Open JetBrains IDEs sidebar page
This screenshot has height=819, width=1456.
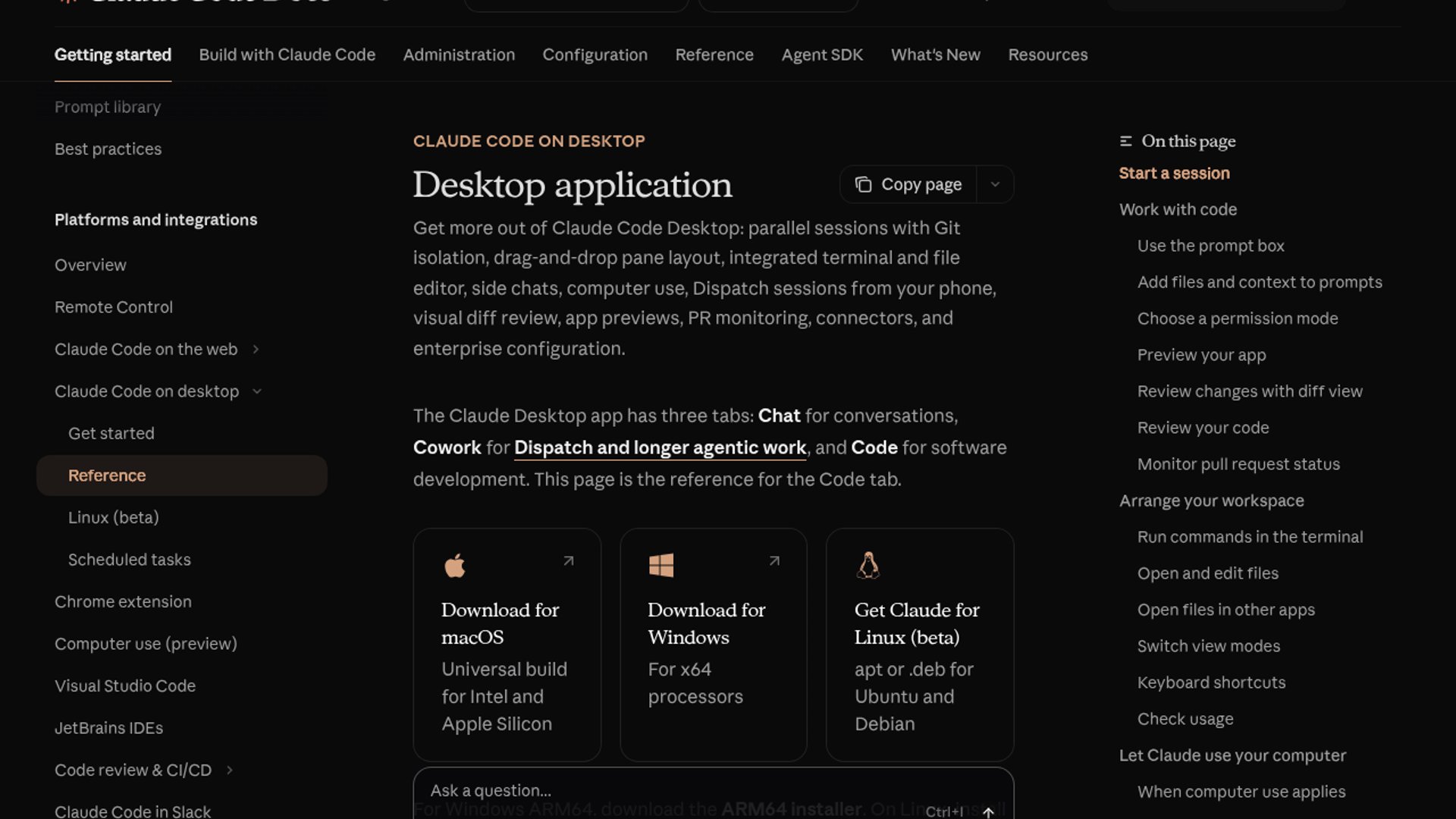(108, 728)
